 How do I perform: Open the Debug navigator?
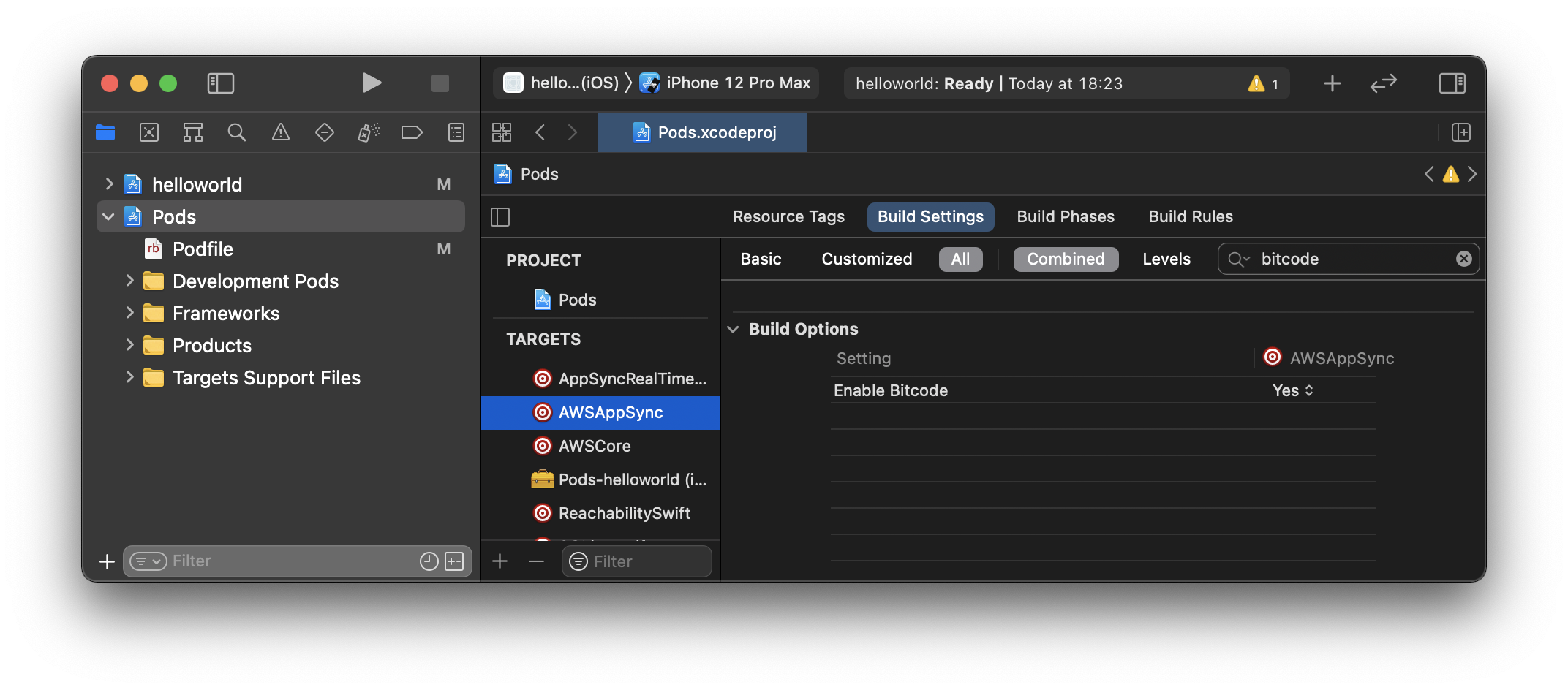coord(369,132)
